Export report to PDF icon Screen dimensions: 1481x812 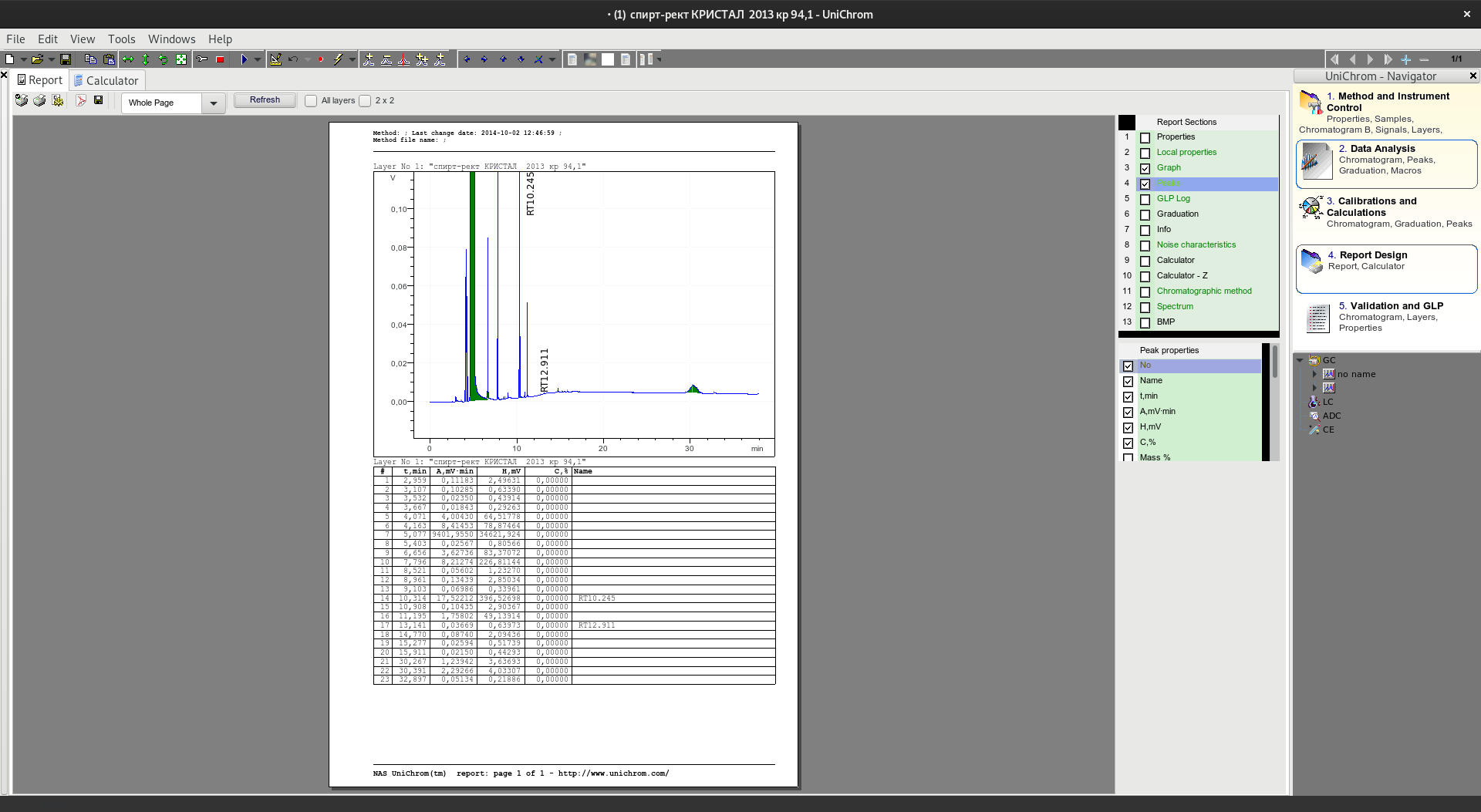coord(80,100)
